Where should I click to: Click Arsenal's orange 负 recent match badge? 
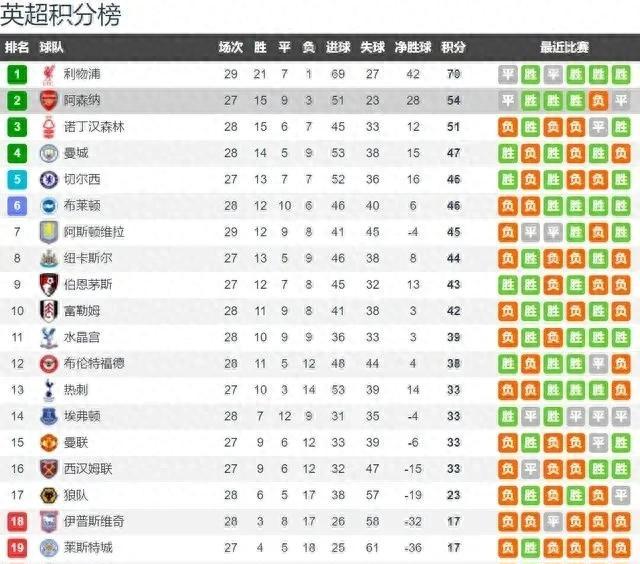click(x=598, y=101)
